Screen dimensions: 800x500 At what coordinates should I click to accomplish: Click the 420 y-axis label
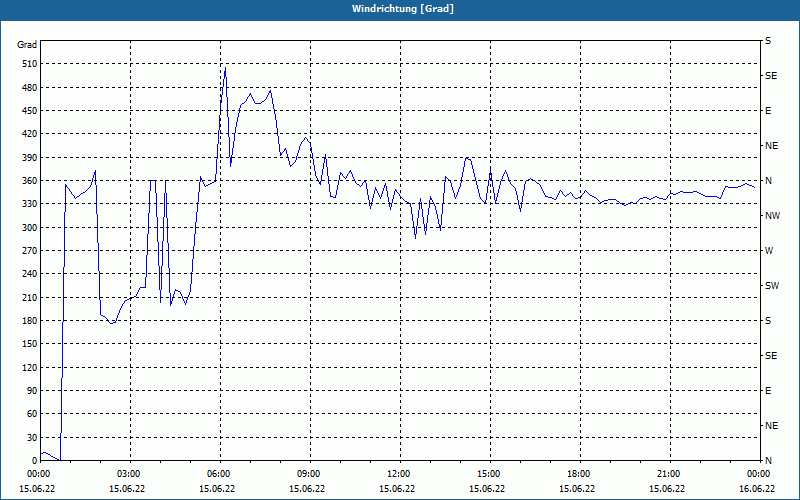click(x=29, y=134)
